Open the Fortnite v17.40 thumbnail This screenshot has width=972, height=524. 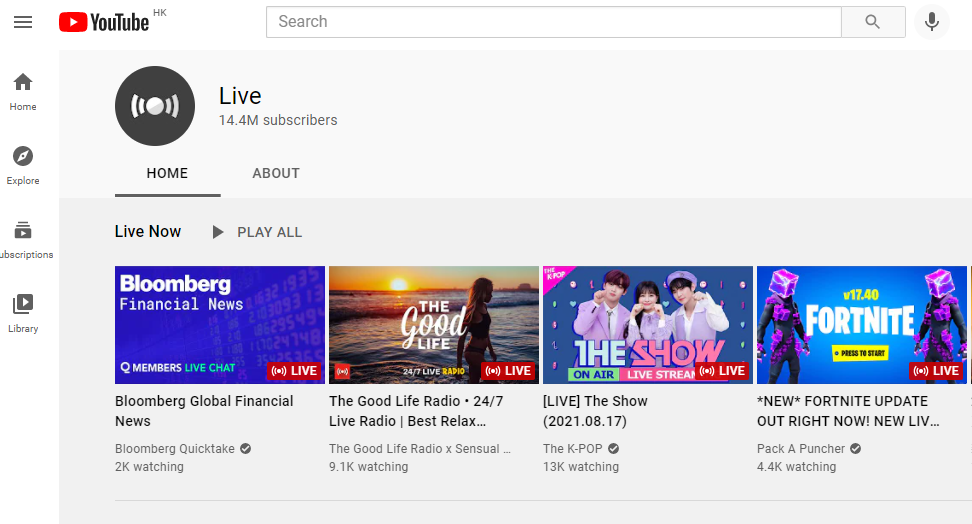coord(862,325)
